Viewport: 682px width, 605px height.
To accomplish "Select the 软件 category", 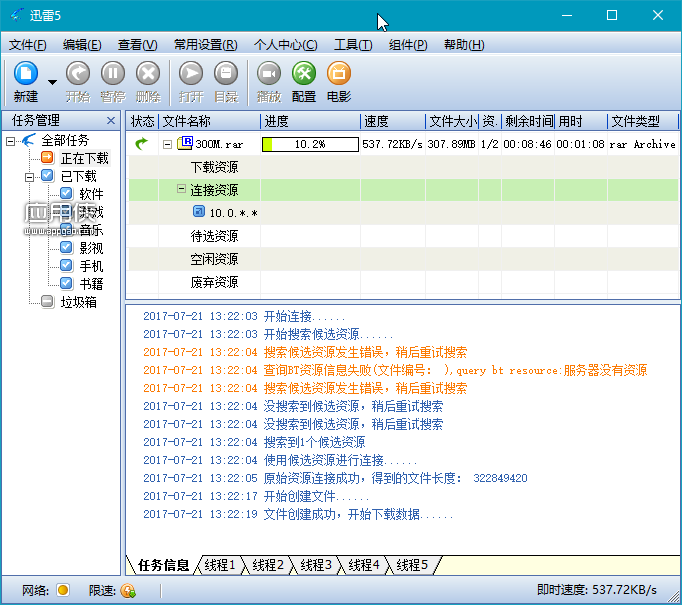I will point(91,194).
